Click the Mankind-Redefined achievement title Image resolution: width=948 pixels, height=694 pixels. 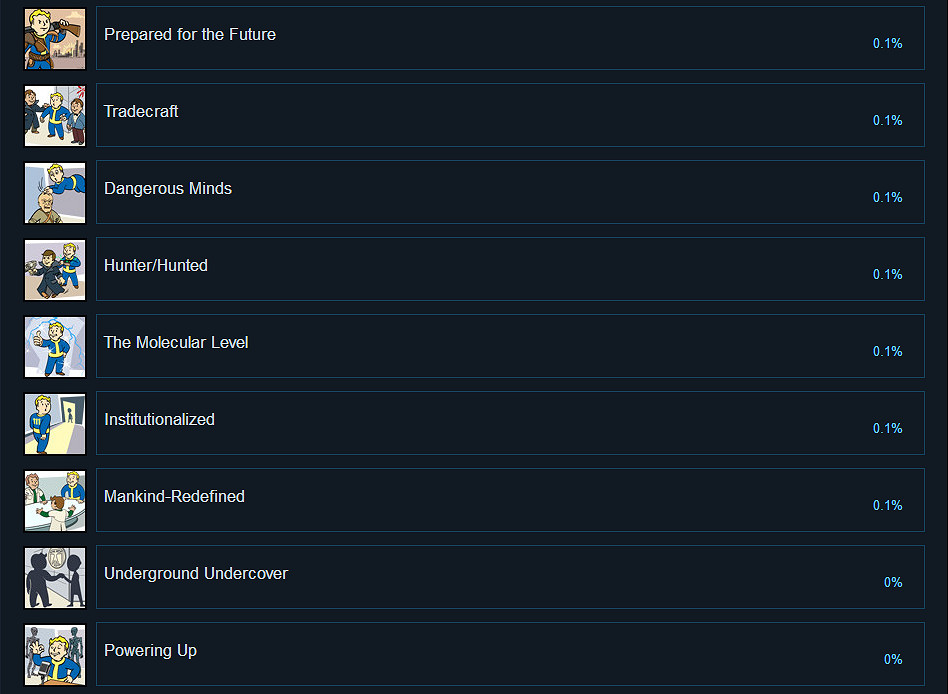(x=174, y=496)
